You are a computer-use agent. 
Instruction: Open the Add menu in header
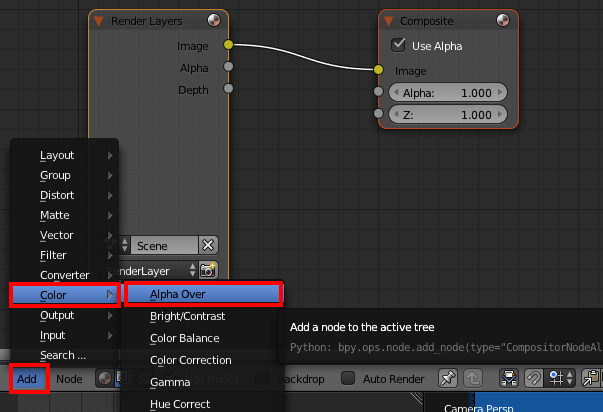click(27, 379)
